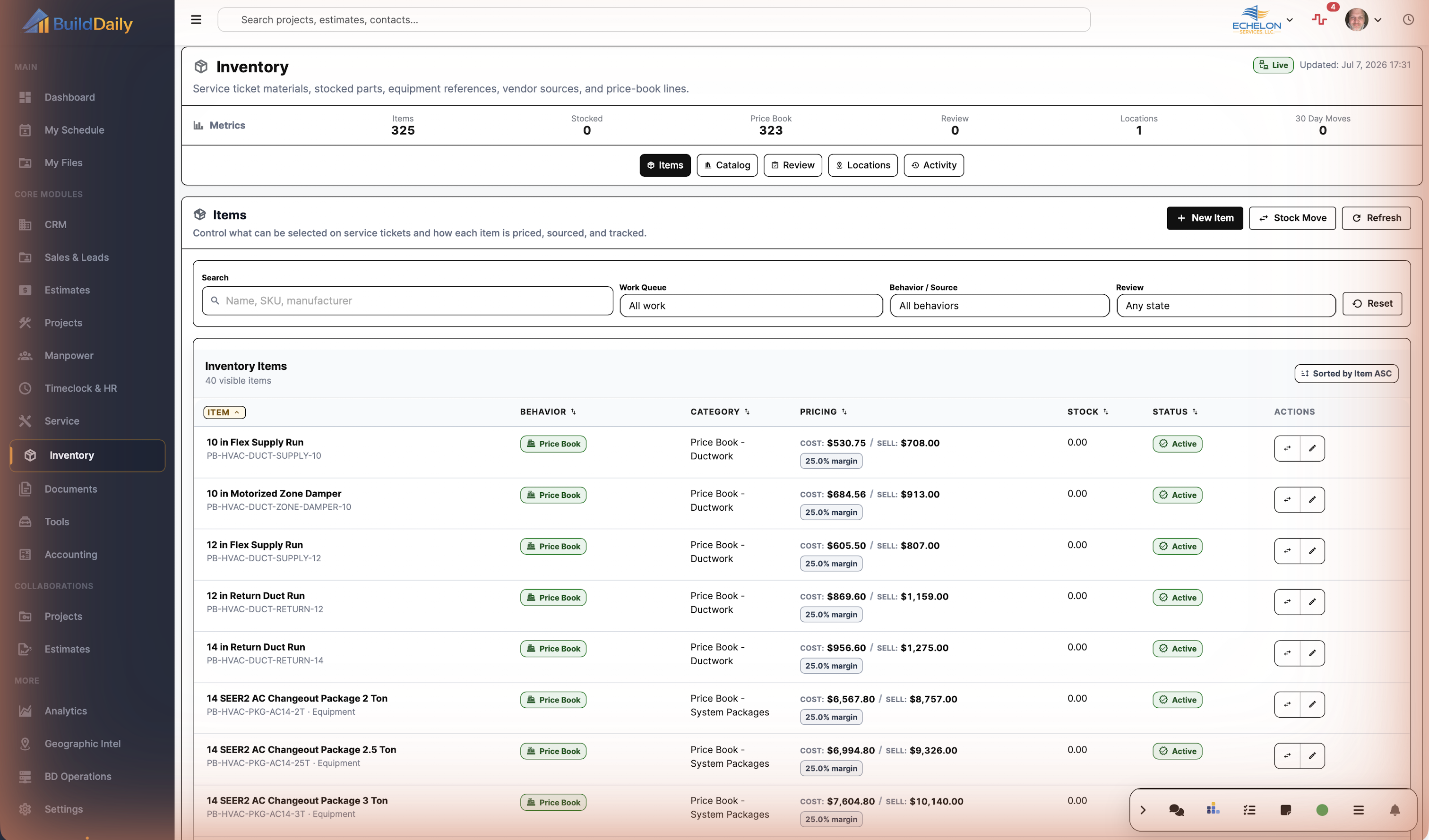Click the New Item button

tap(1205, 218)
